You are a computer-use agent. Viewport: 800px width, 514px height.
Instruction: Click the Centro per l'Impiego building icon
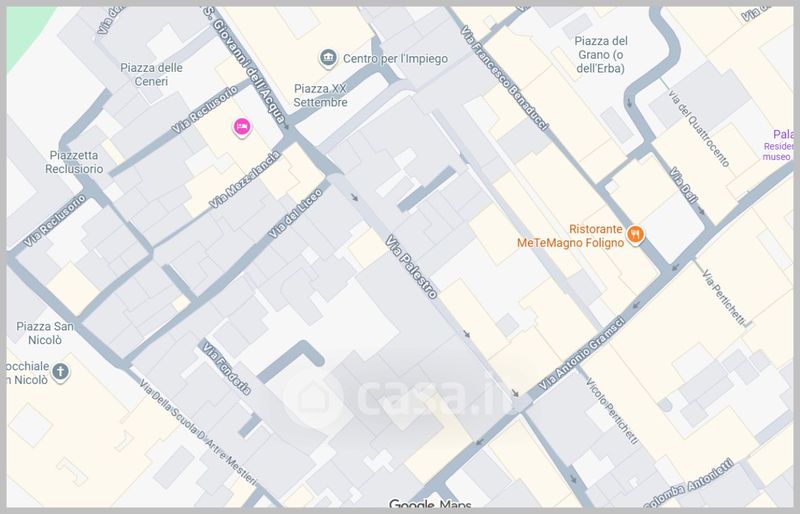point(328,58)
